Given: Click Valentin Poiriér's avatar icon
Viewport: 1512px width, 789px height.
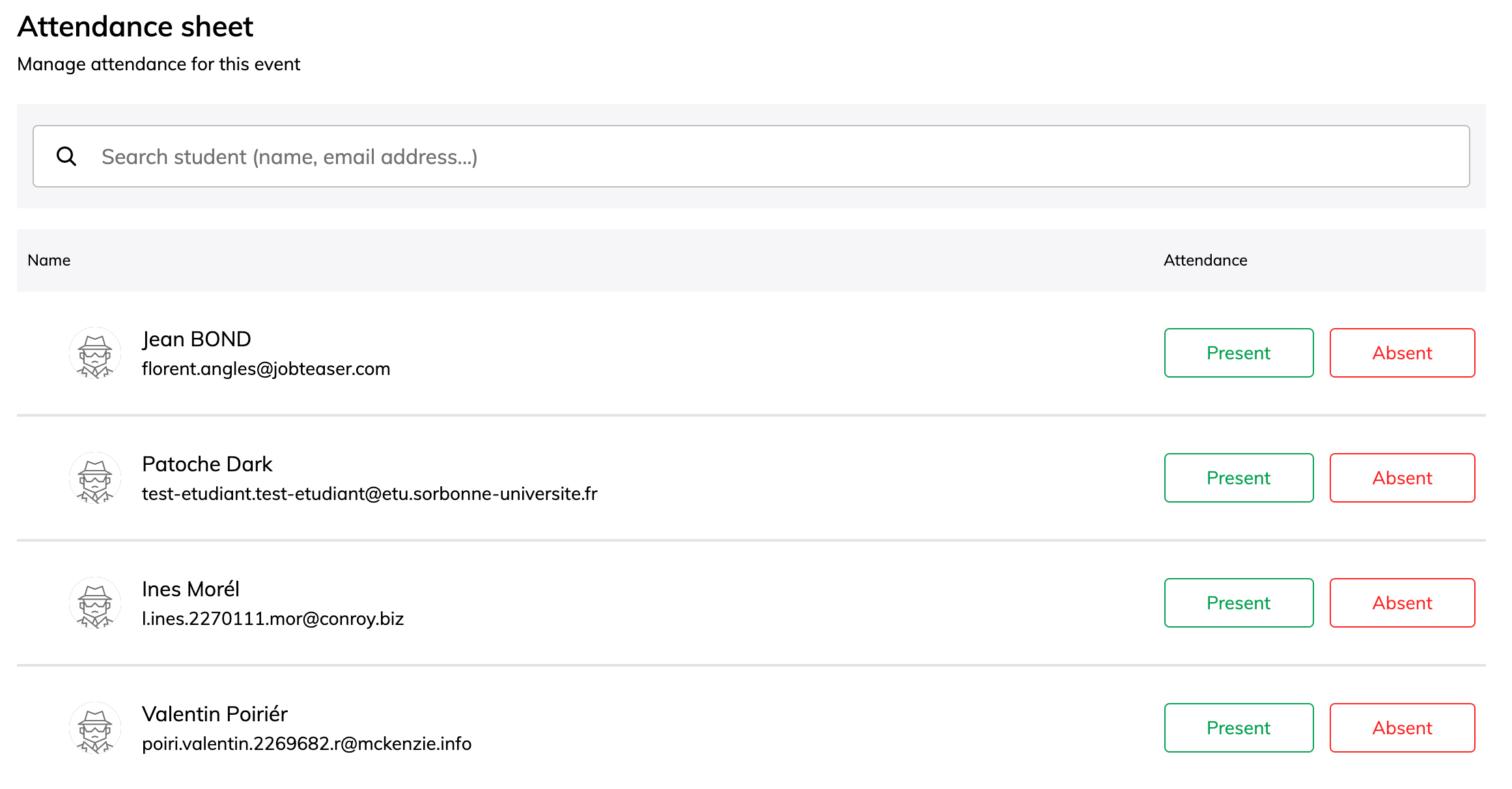Looking at the screenshot, I should (x=95, y=728).
